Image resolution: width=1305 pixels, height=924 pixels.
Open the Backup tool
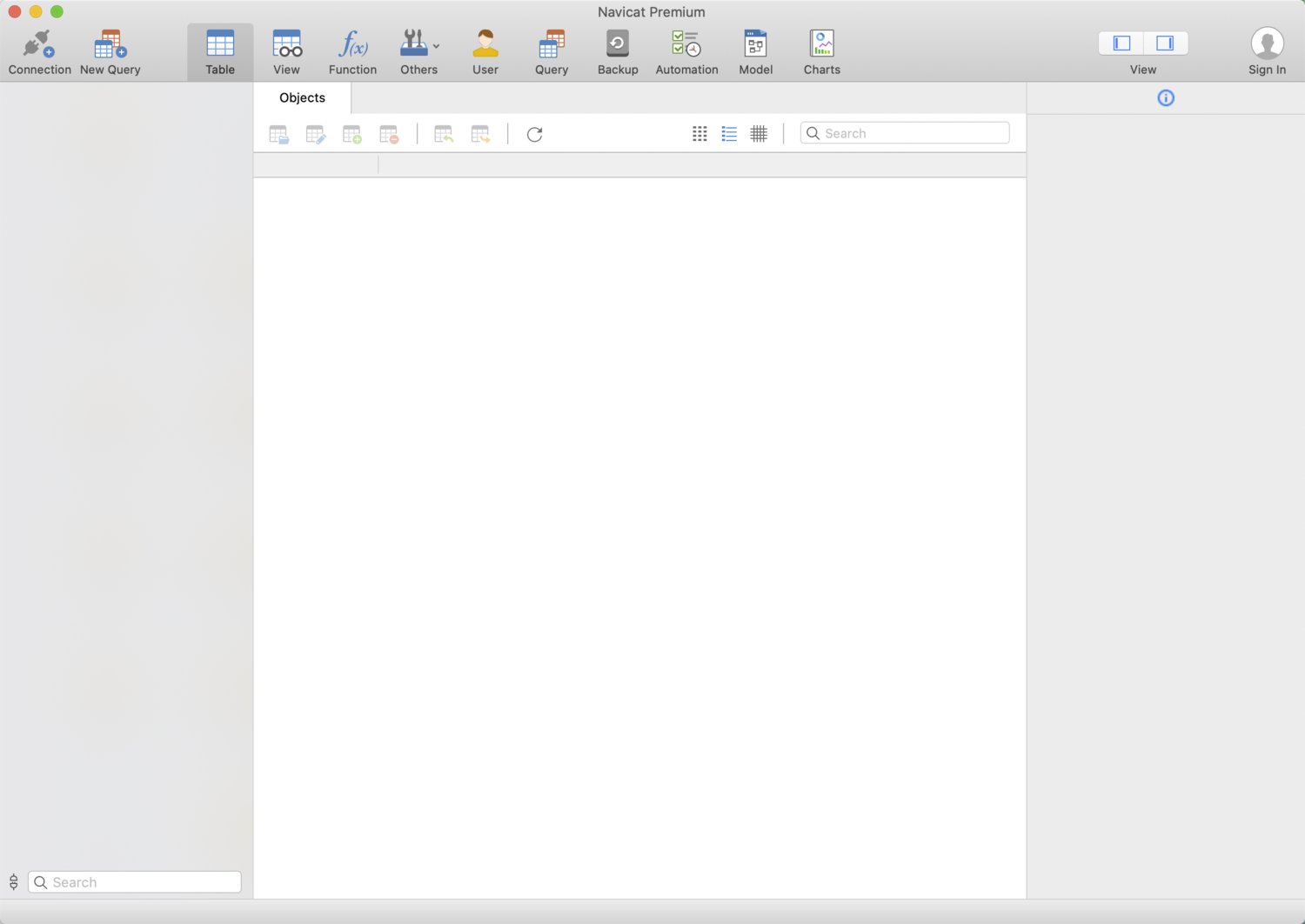(618, 52)
